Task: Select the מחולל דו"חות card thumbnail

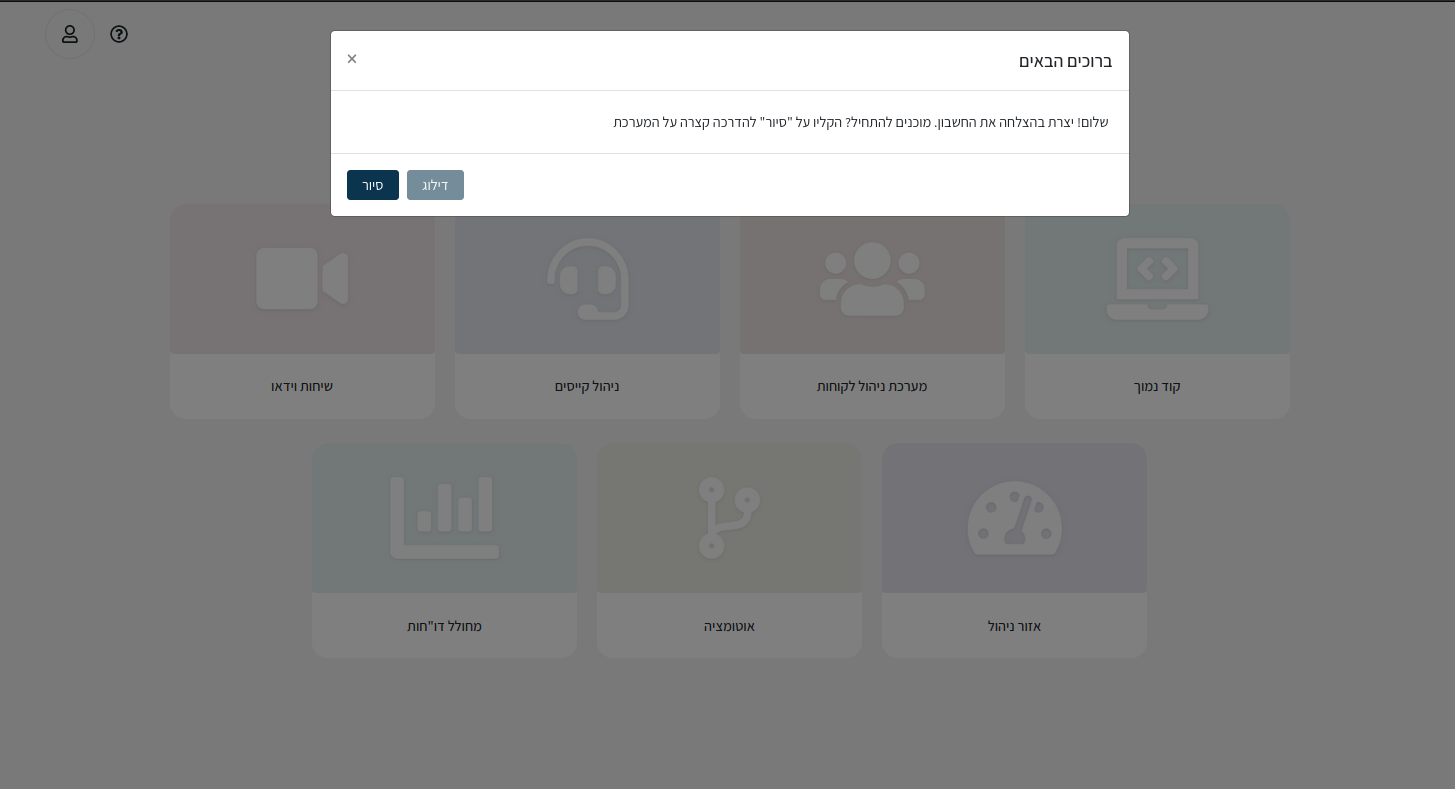Action: (444, 518)
